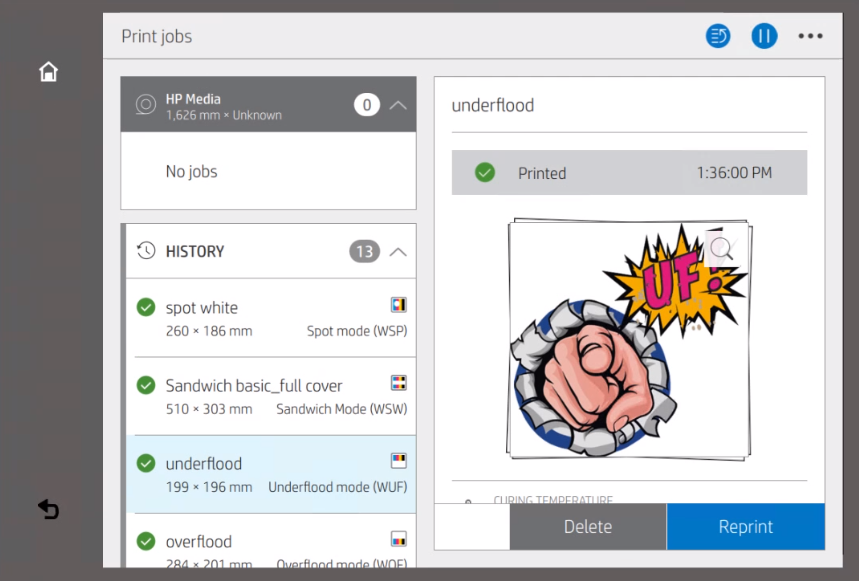Open the job queue options icon
This screenshot has height=581, width=859.
point(718,36)
